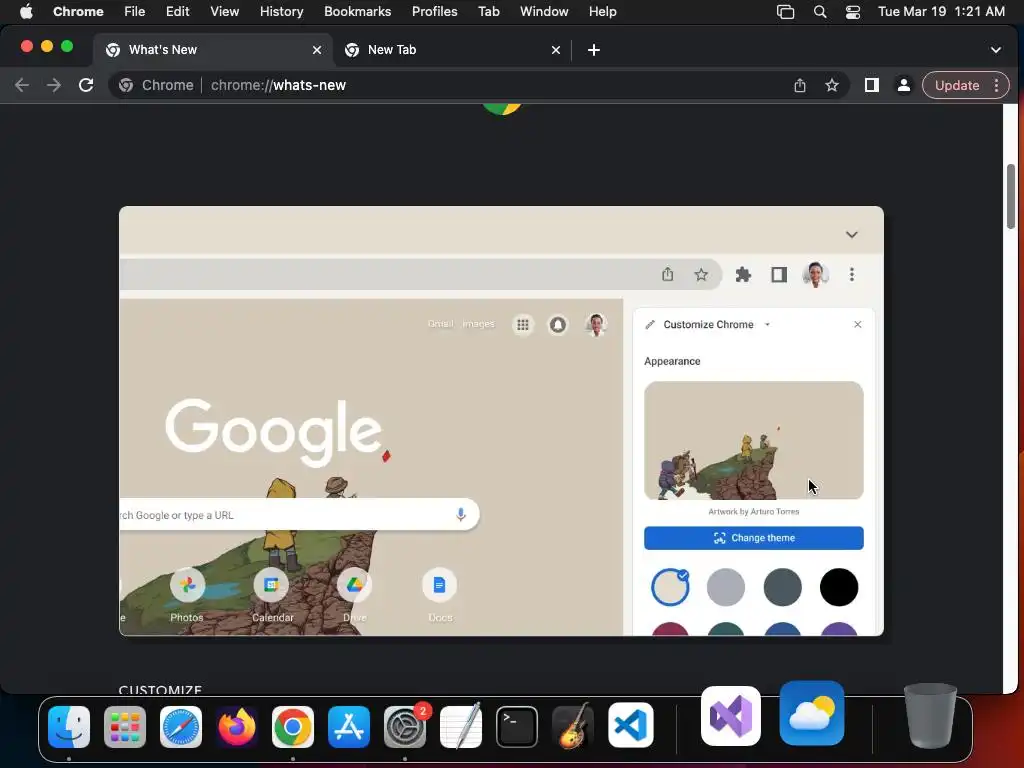Viewport: 1024px width, 768px height.
Task: Open TextEdit from the Dock
Action: (x=461, y=727)
